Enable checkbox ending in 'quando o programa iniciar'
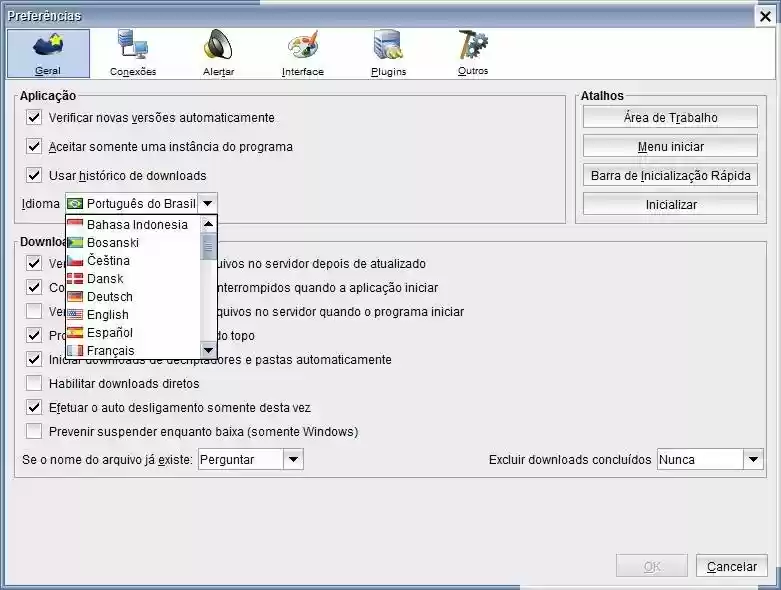Screen dimensions: 781x590 [x=34, y=312]
